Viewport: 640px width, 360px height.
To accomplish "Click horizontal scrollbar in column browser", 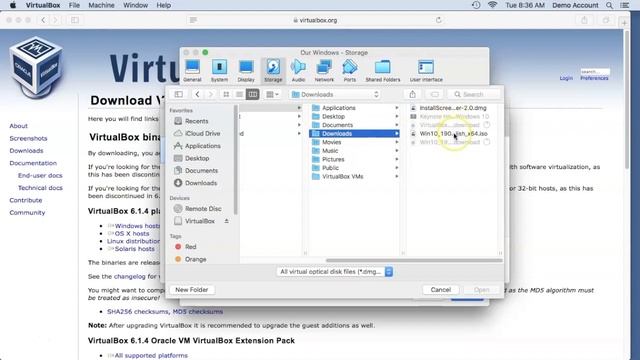I will [414, 260].
